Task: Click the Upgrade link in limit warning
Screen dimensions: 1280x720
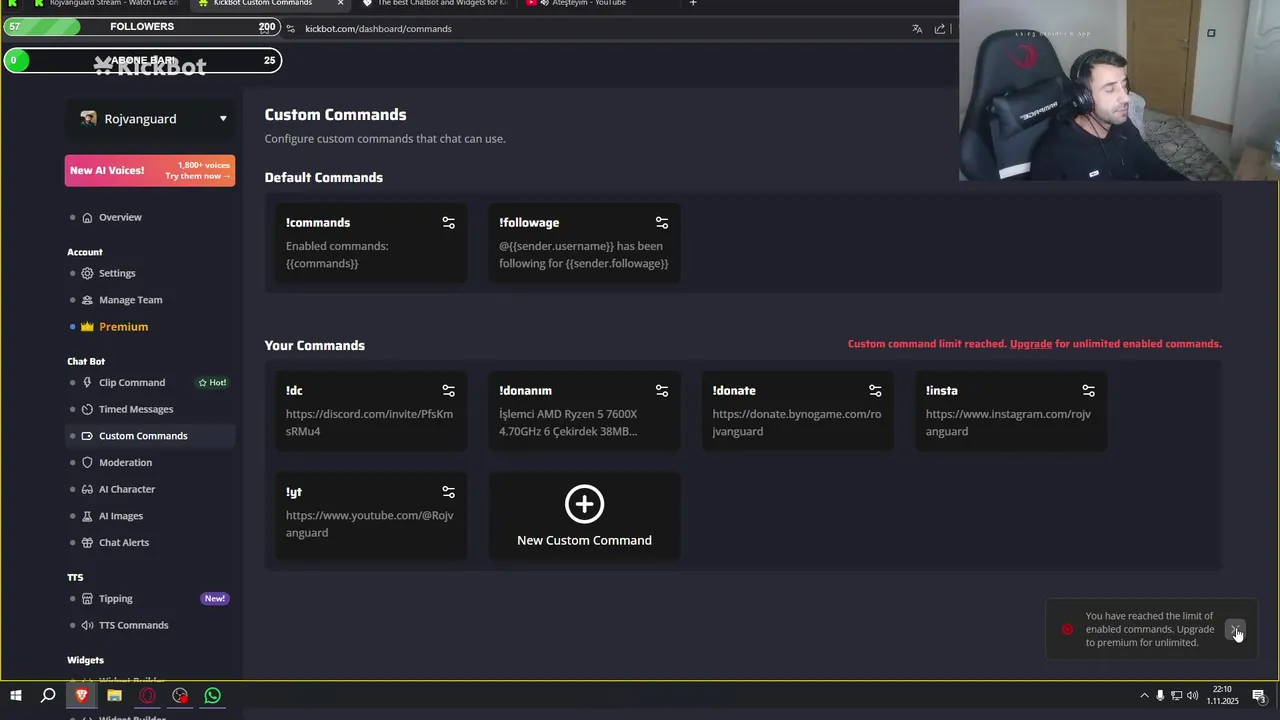Action: click(1030, 344)
